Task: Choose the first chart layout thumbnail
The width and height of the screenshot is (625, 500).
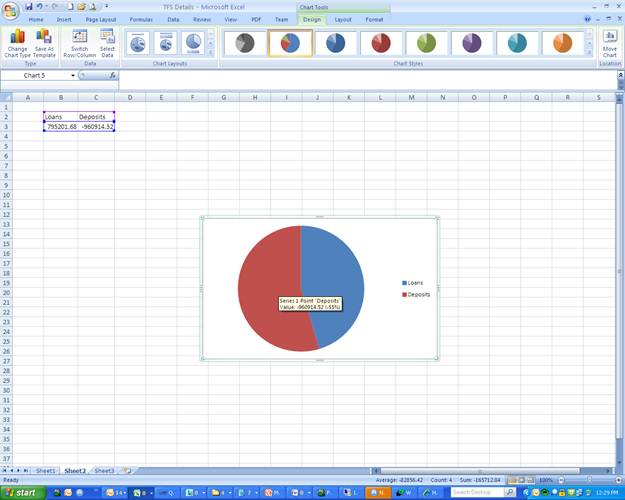Action: click(x=138, y=43)
